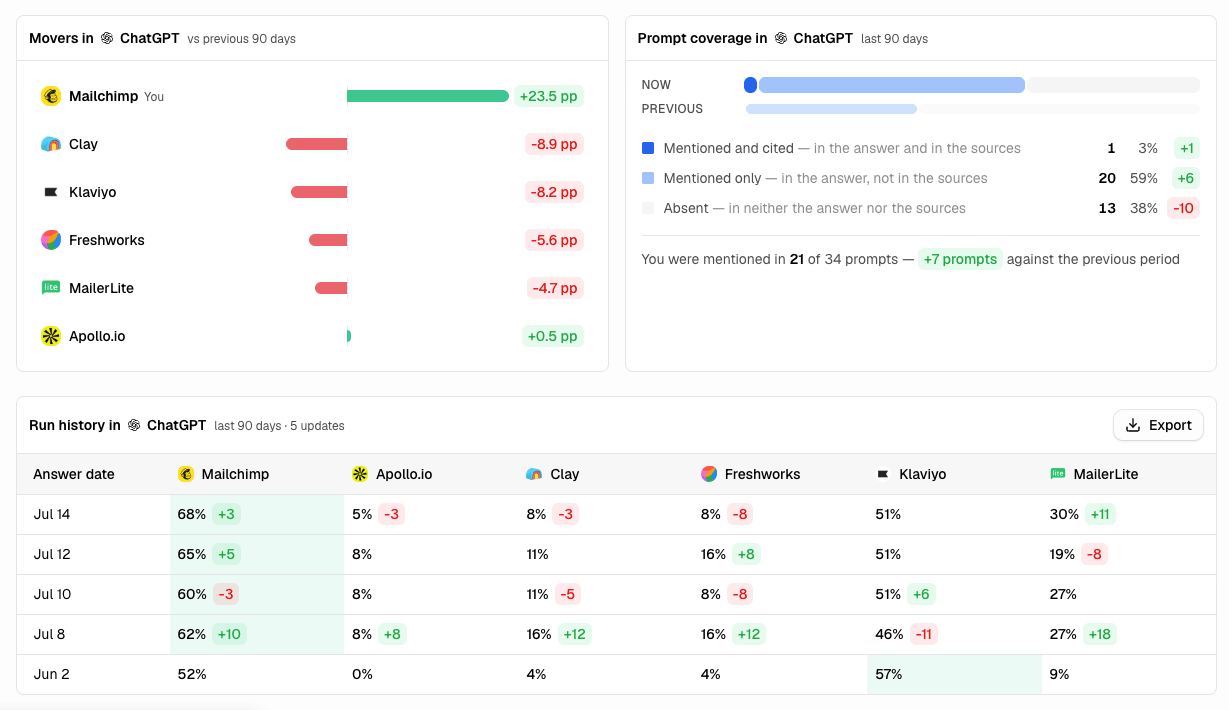Click Apollo.io logo in table column header

360,474
